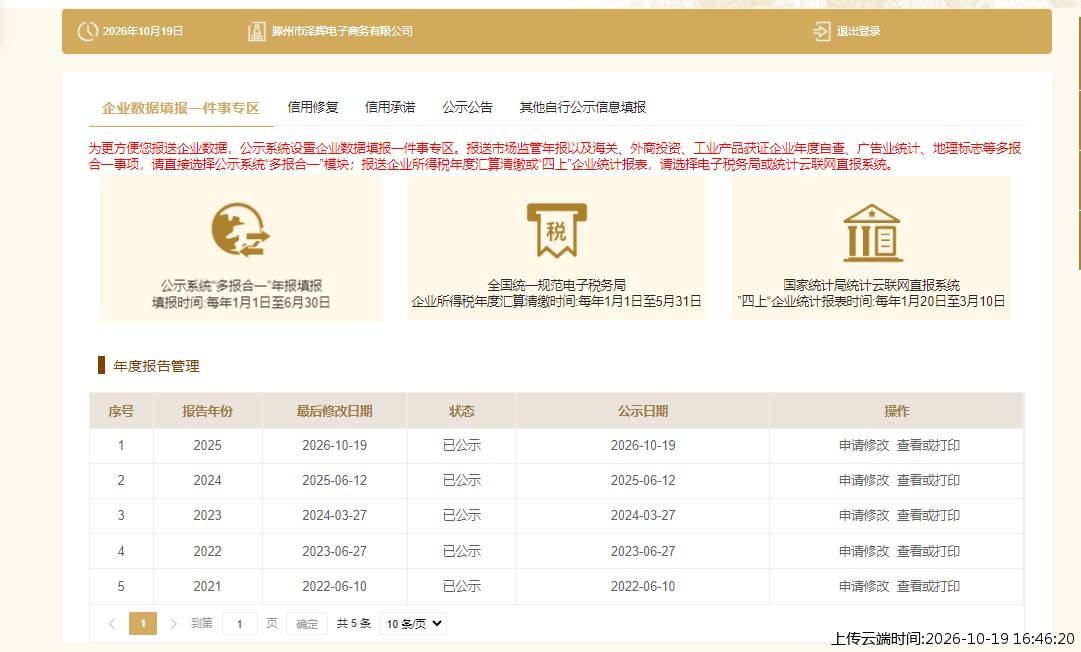The image size is (1081, 652).
Task: Click the company profile icon in header
Action: tap(256, 31)
